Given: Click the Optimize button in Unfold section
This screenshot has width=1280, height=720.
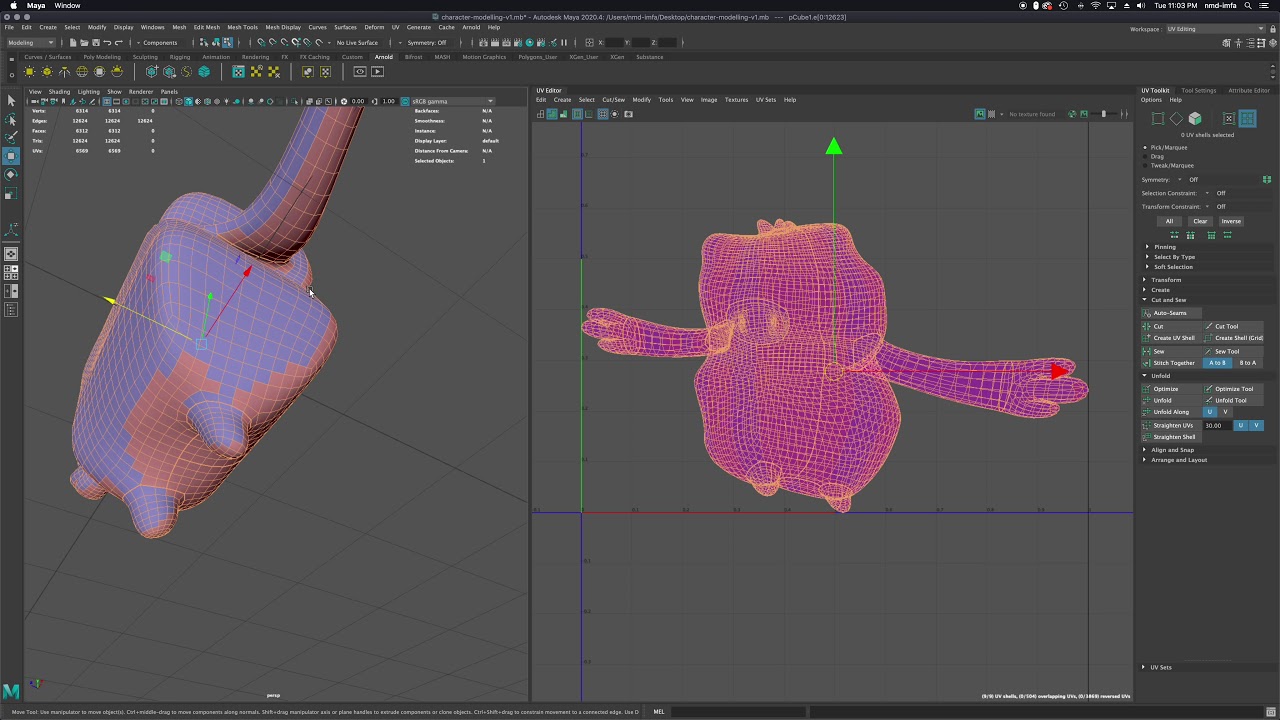Looking at the screenshot, I should pos(1172,389).
